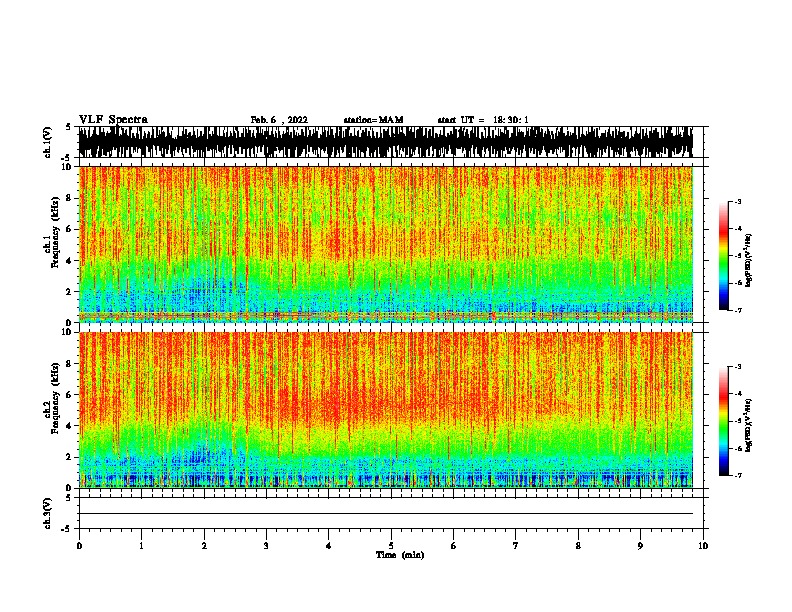Click the ch.1 color bar unit label
This screenshot has height=612, width=792.
(748, 260)
